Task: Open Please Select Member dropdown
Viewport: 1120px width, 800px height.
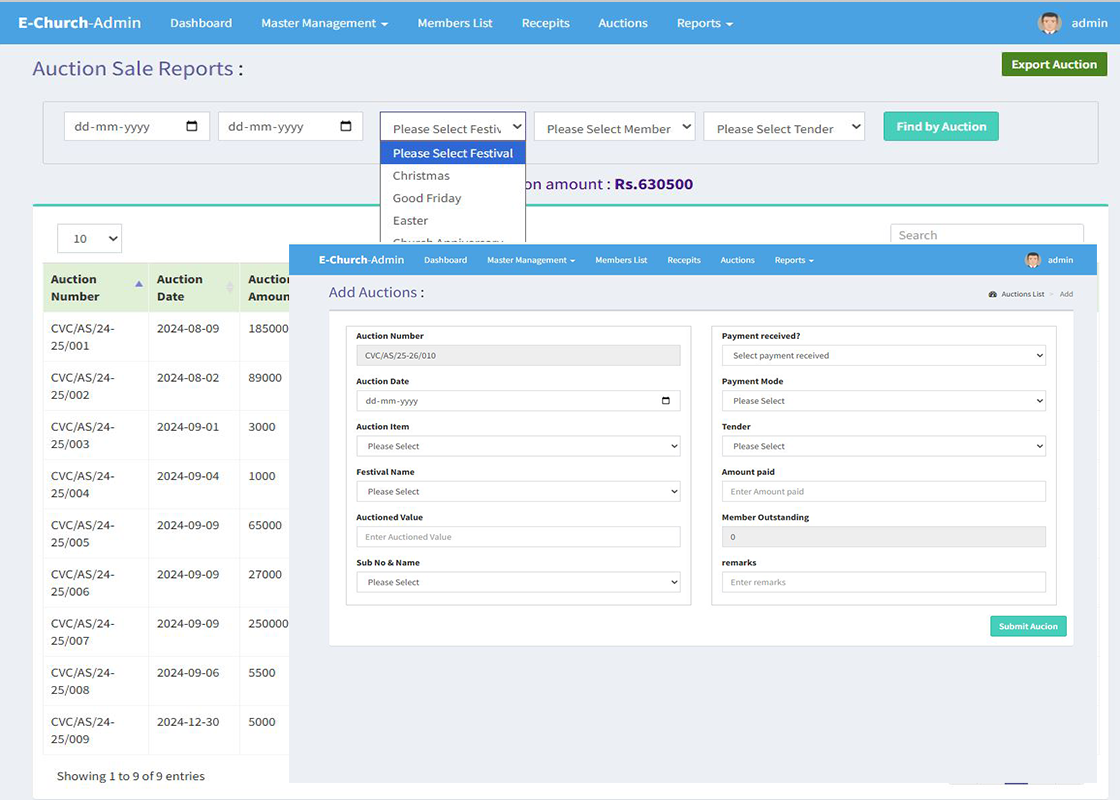Action: [x=614, y=128]
